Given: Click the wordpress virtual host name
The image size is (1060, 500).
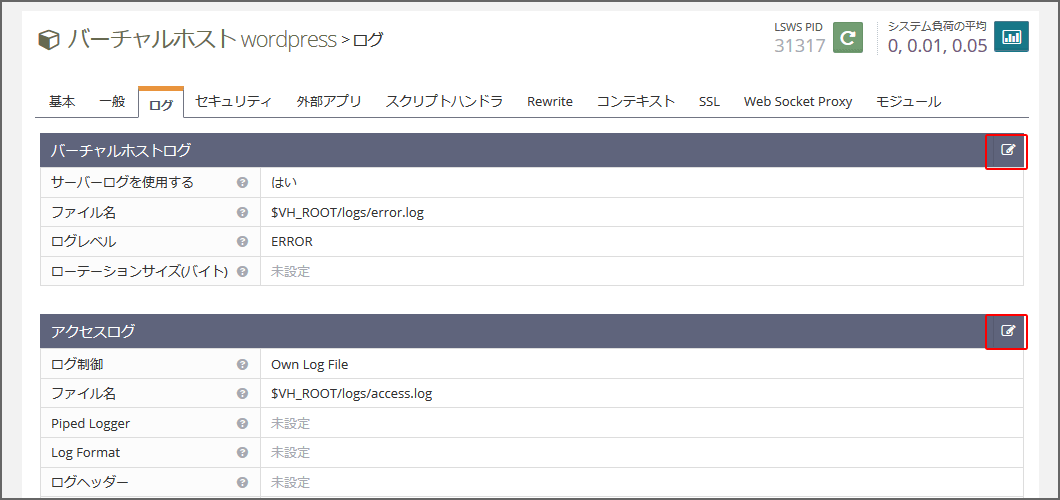Looking at the screenshot, I should (289, 40).
